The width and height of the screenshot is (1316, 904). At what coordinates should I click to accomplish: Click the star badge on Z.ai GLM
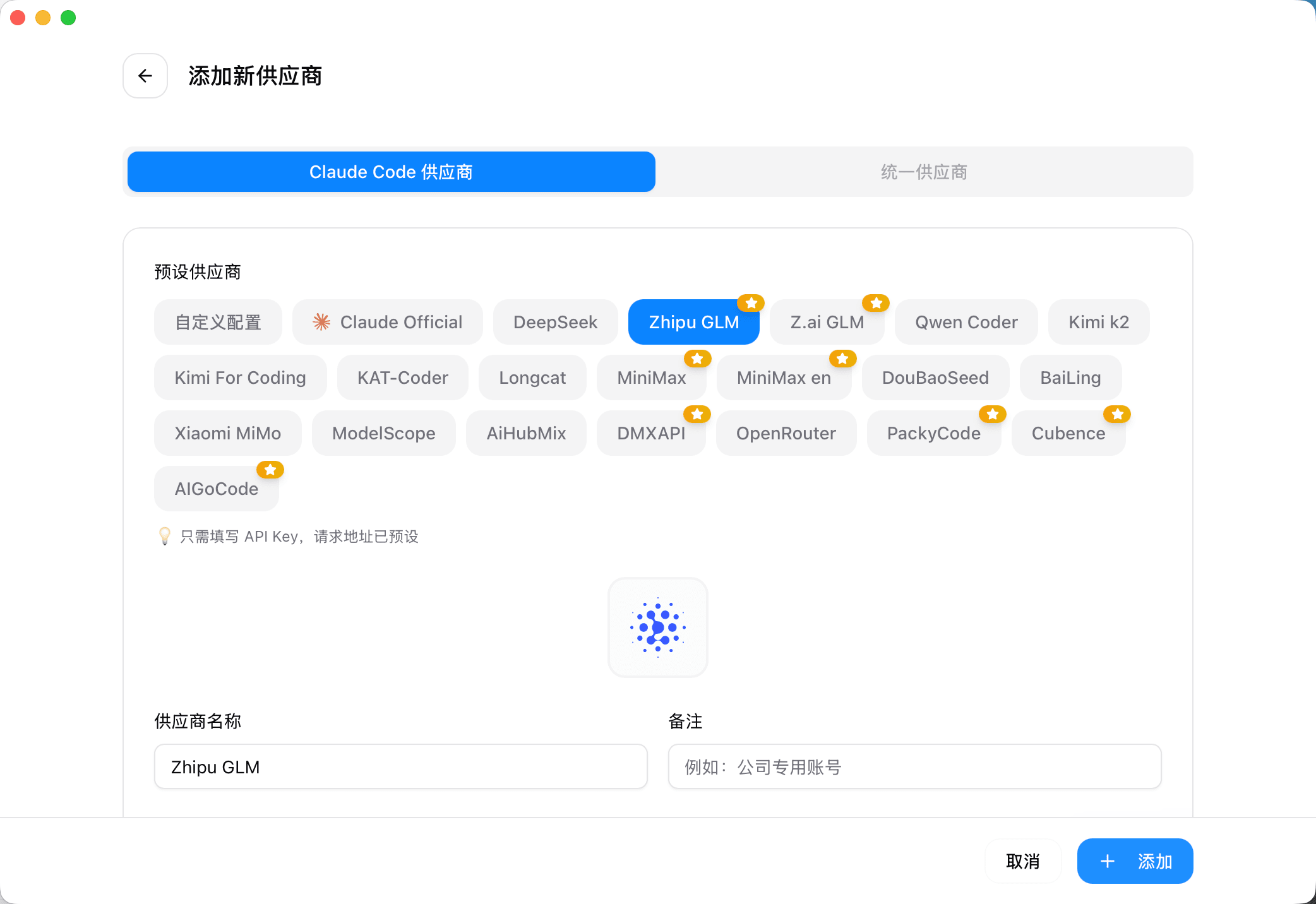[x=876, y=303]
